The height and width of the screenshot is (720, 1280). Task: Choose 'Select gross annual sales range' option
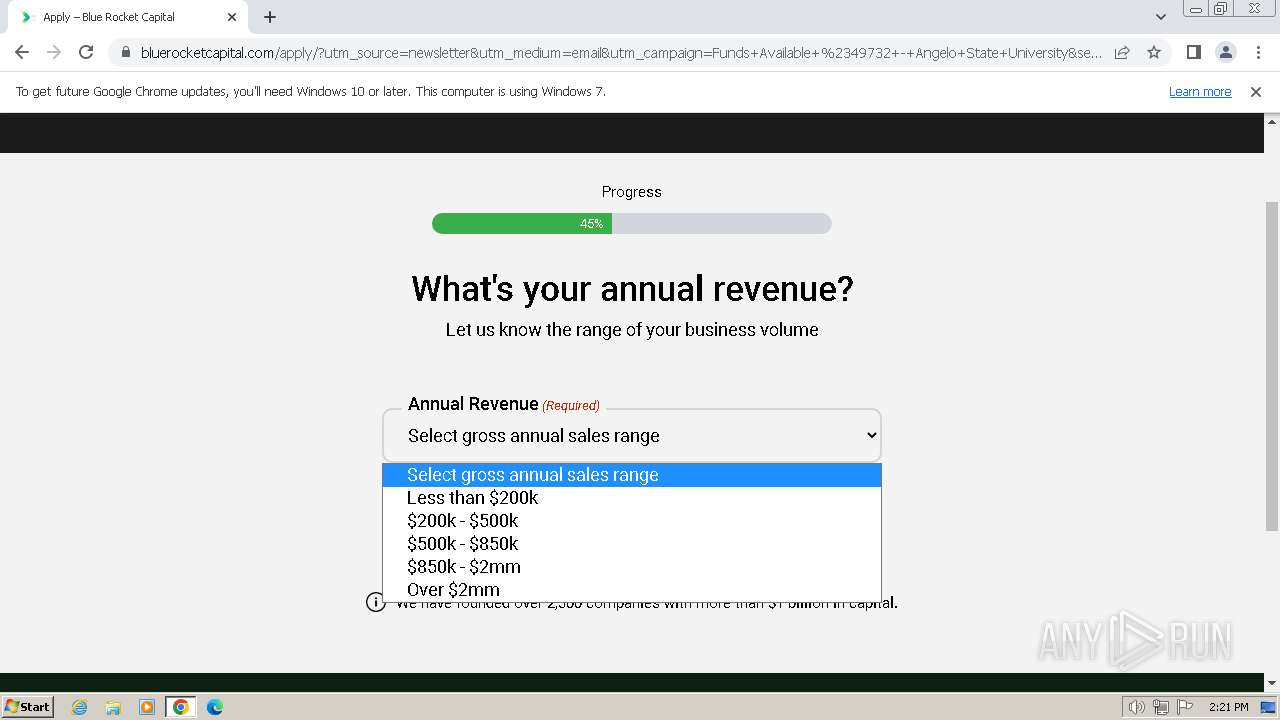click(632, 475)
